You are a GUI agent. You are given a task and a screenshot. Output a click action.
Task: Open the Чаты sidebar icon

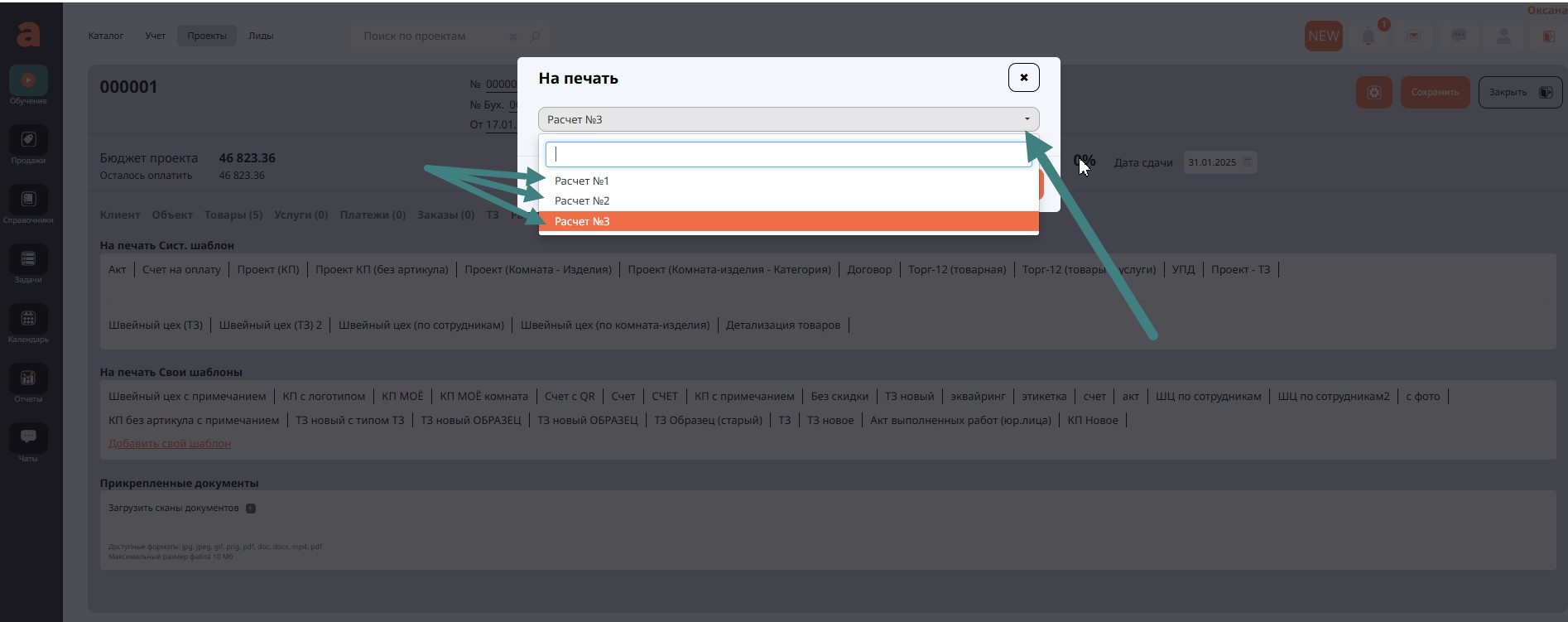[x=28, y=438]
